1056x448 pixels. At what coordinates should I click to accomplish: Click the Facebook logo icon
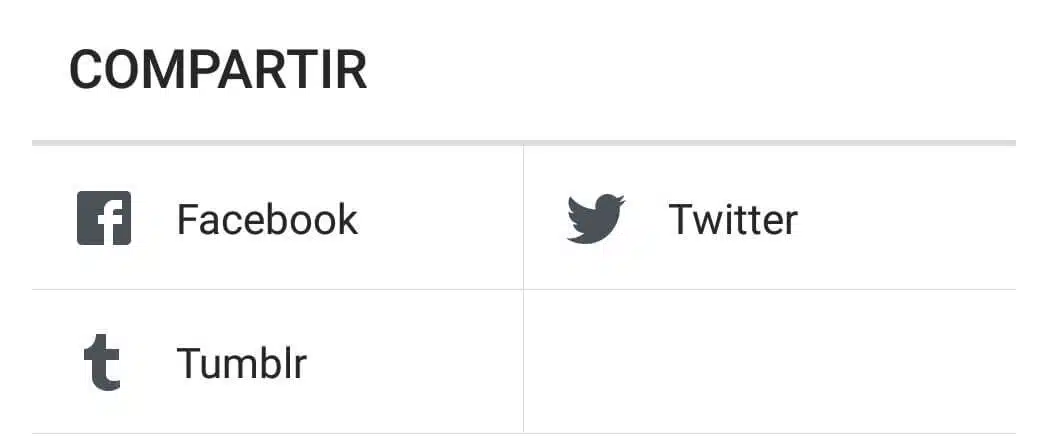(104, 218)
